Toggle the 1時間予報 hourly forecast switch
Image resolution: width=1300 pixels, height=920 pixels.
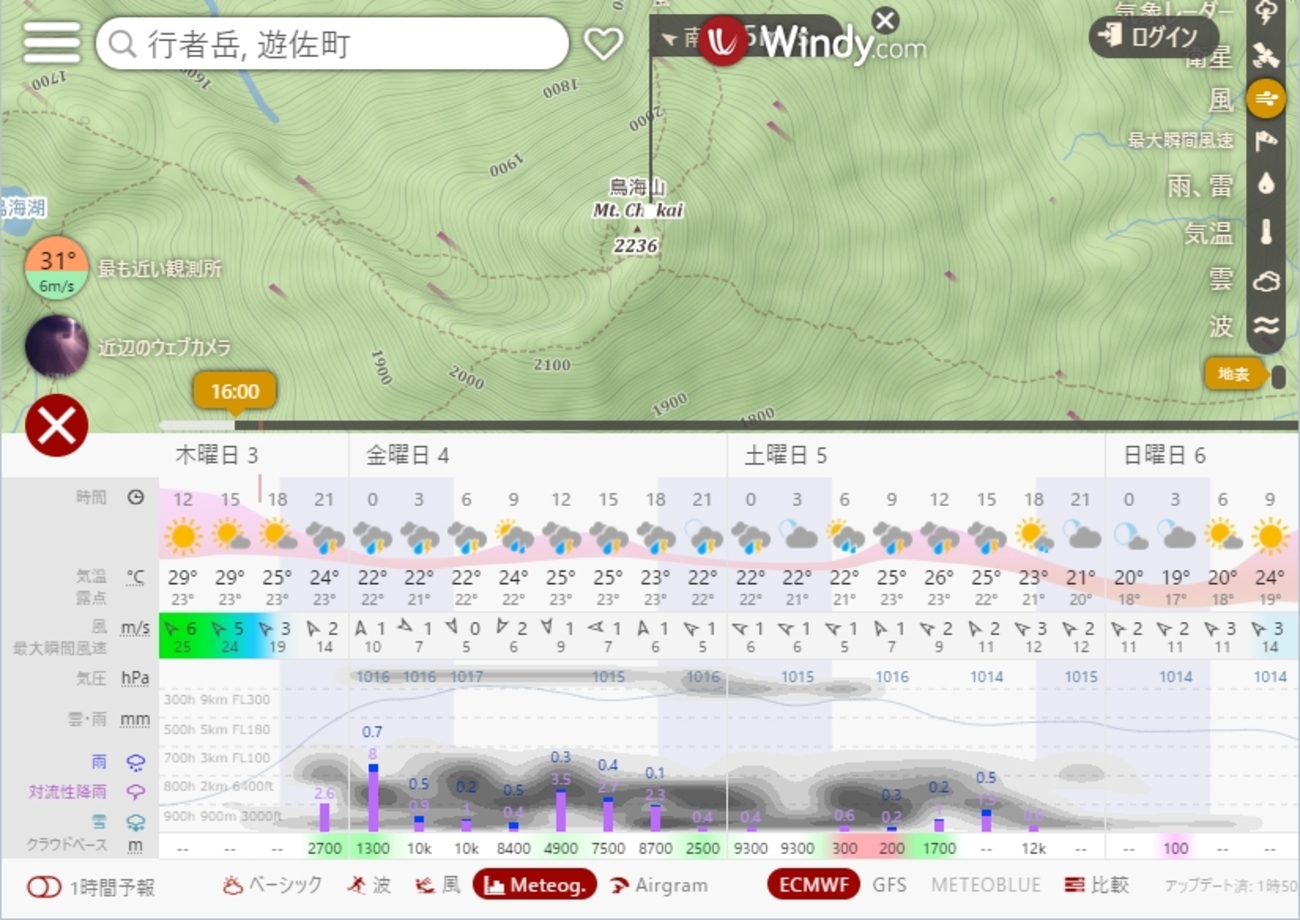pyautogui.click(x=44, y=887)
